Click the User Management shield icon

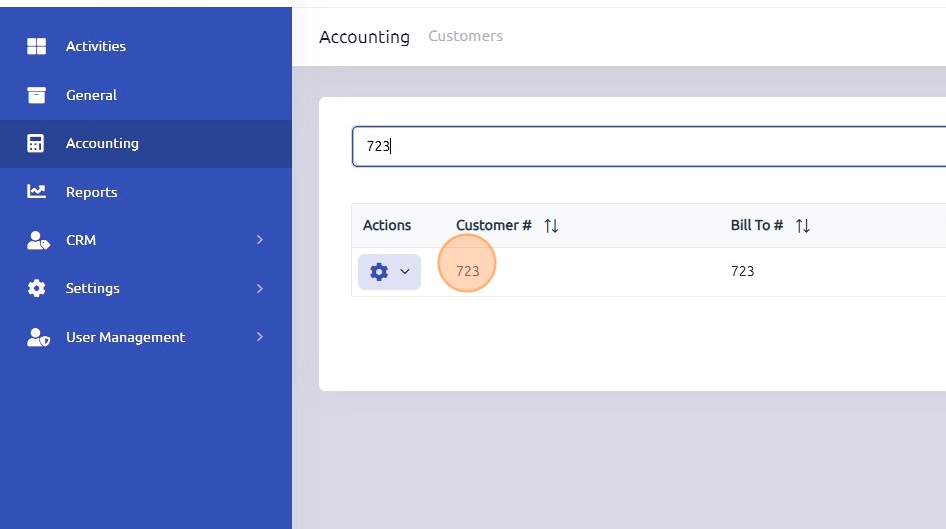[x=37, y=337]
